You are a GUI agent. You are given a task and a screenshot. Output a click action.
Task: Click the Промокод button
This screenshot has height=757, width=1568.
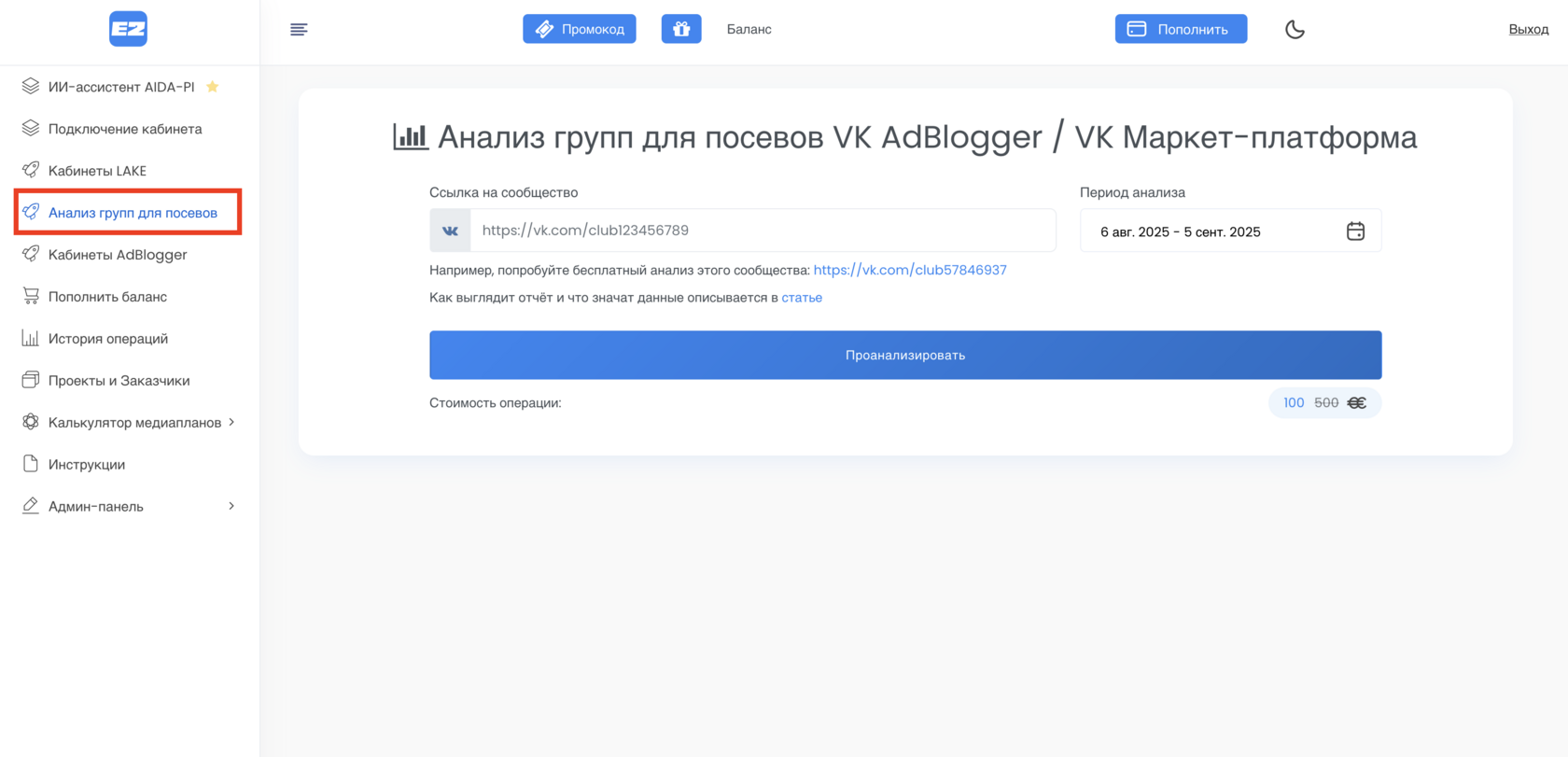point(580,29)
